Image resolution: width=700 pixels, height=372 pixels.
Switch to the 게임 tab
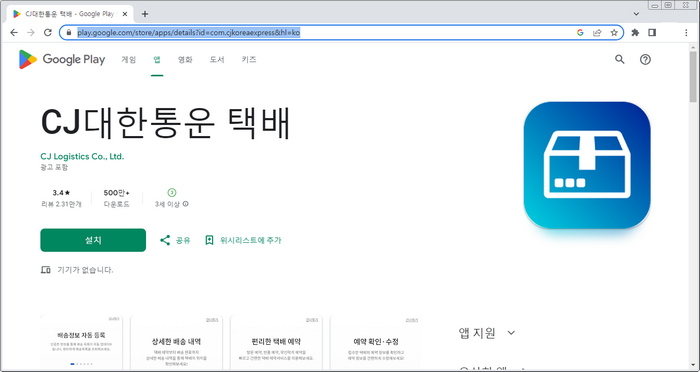point(129,59)
